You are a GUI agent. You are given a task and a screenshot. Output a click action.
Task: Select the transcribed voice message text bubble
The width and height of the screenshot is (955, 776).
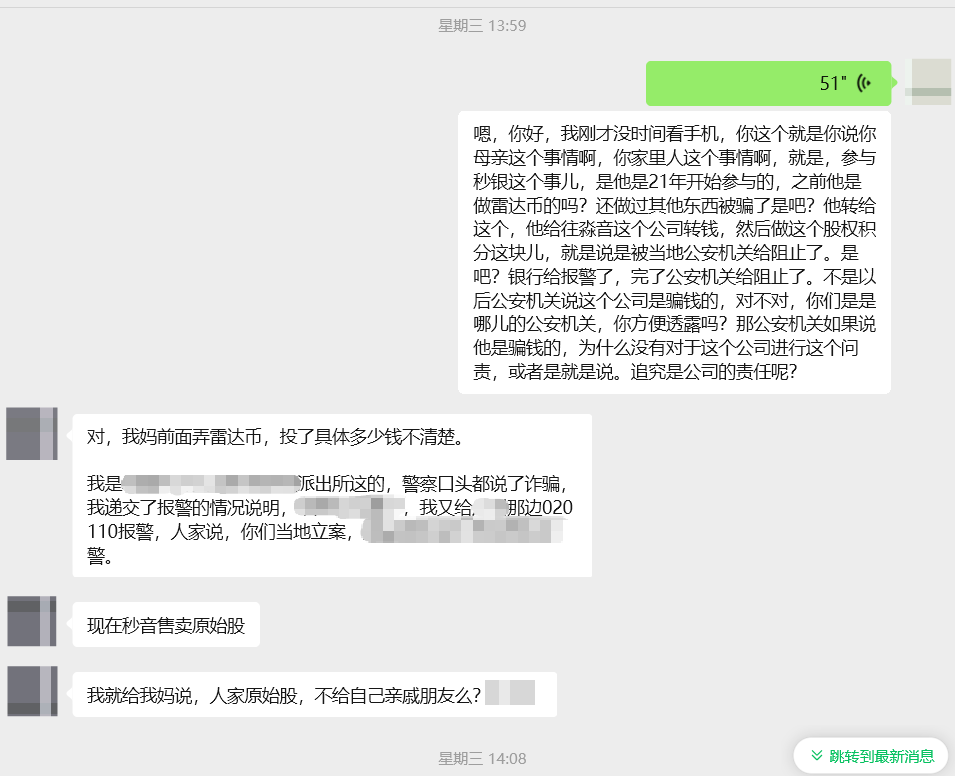point(673,250)
